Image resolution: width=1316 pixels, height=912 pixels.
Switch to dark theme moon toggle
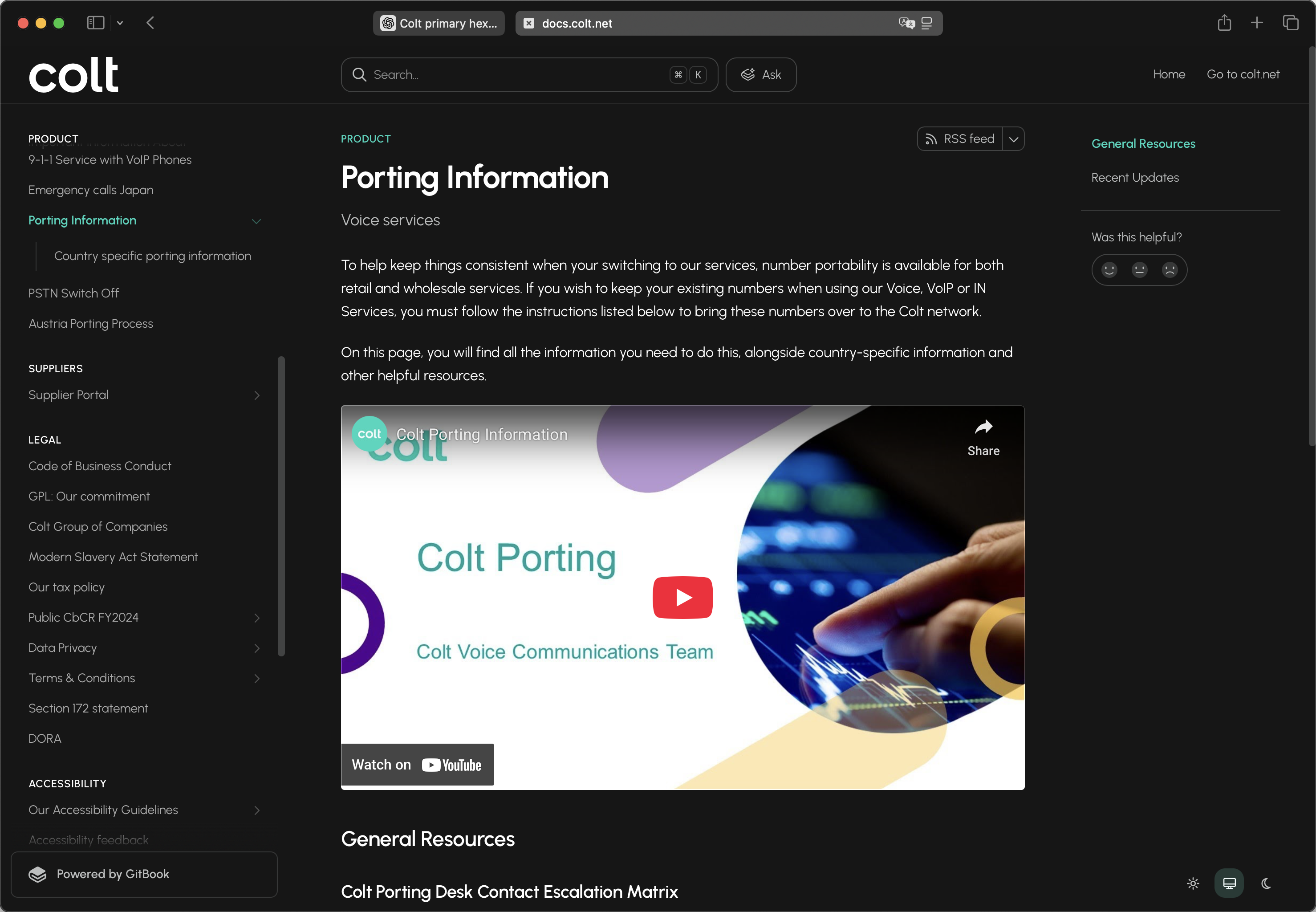pos(1266,883)
